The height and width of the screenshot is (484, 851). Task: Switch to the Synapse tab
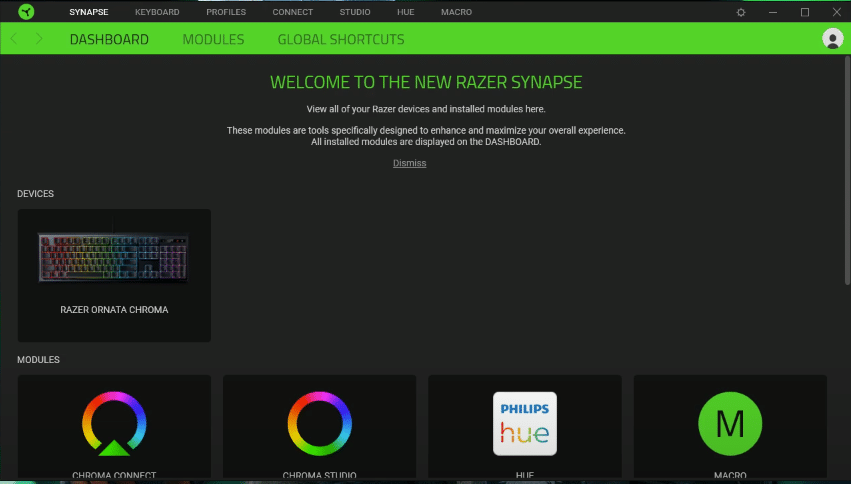pos(88,12)
